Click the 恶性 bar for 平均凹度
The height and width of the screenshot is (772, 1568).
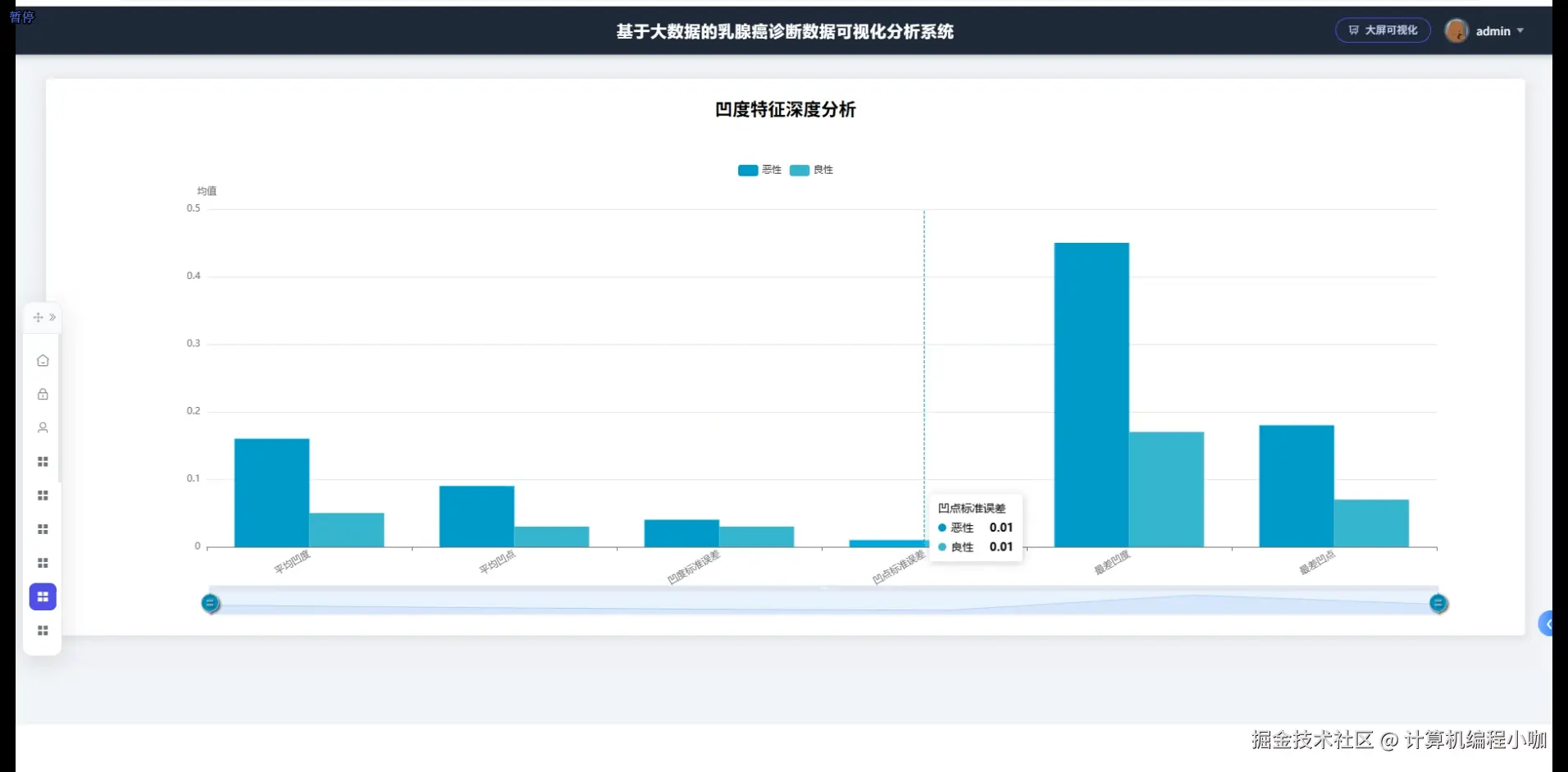tap(271, 493)
